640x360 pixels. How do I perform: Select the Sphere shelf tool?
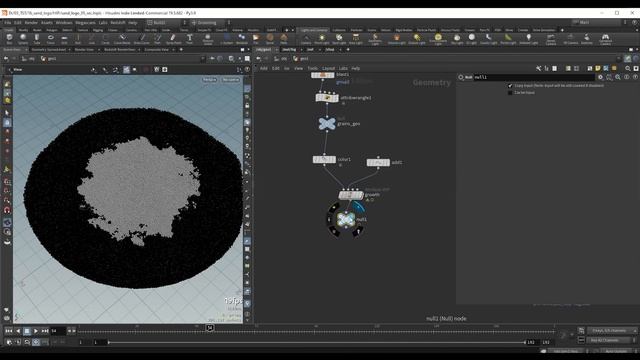(x=23, y=39)
